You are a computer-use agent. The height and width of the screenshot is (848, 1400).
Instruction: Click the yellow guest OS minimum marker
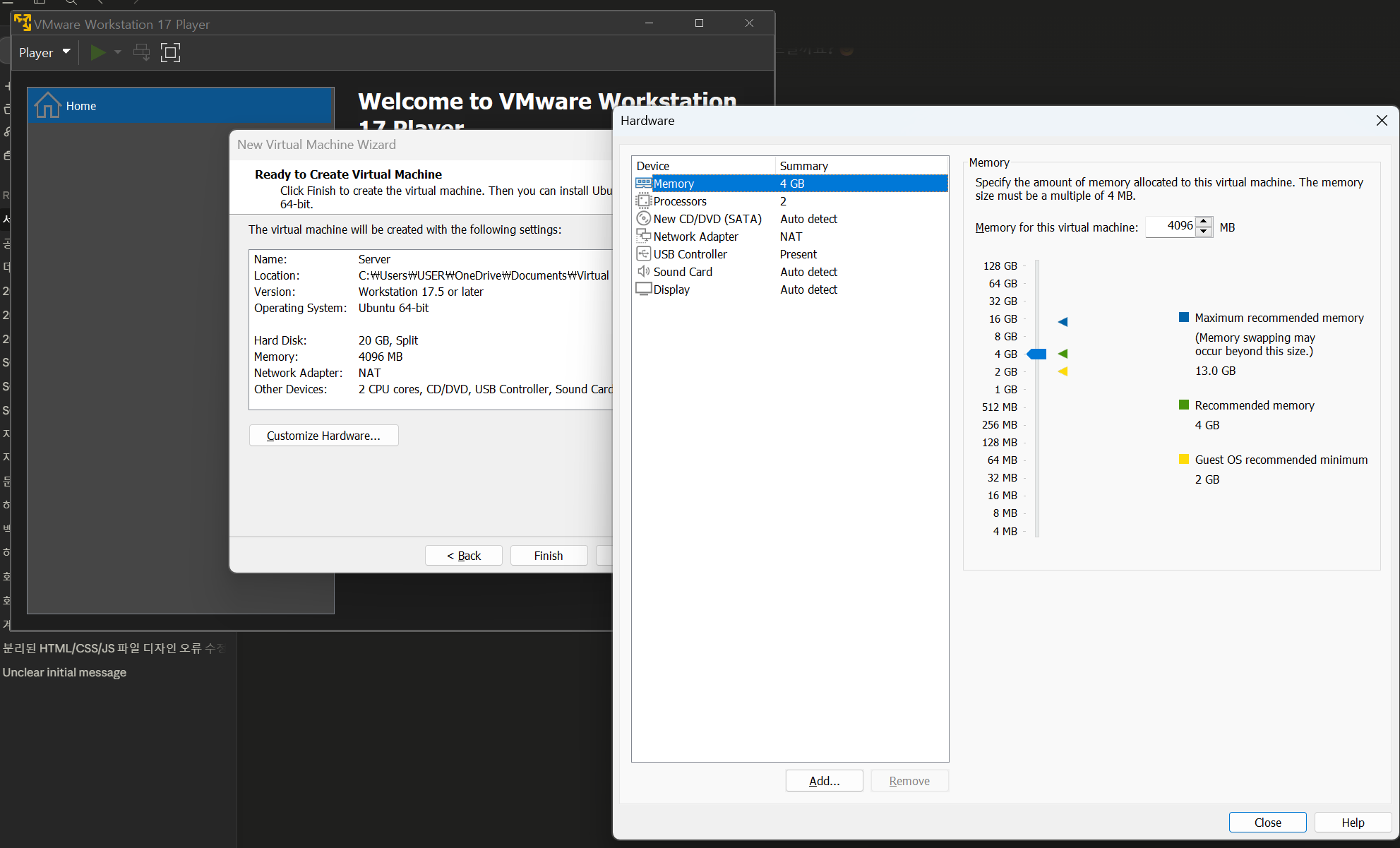pyautogui.click(x=1063, y=371)
